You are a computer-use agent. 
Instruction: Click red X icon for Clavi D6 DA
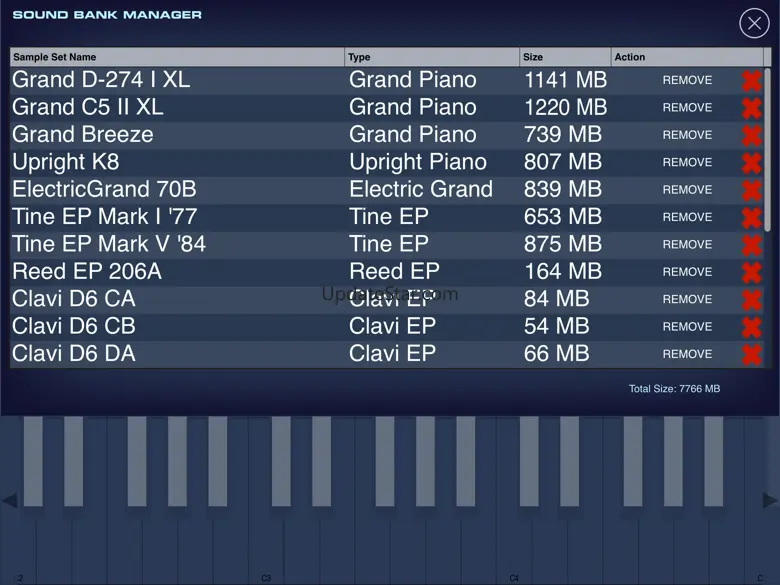(751, 354)
